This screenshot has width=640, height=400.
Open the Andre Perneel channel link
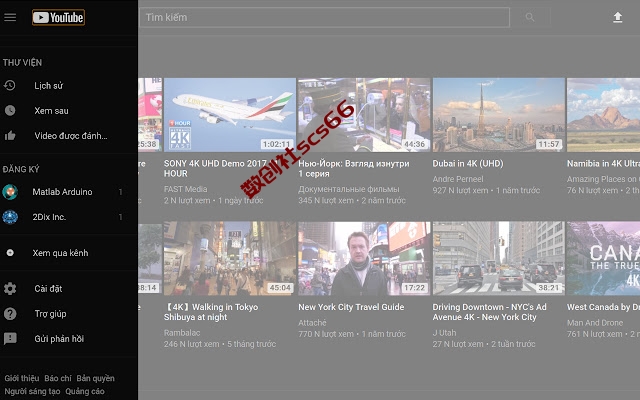(x=458, y=179)
